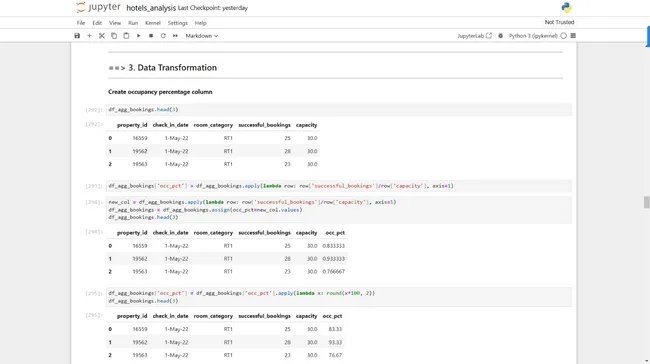Open the View menu
The height and width of the screenshot is (364, 650).
[115, 23]
